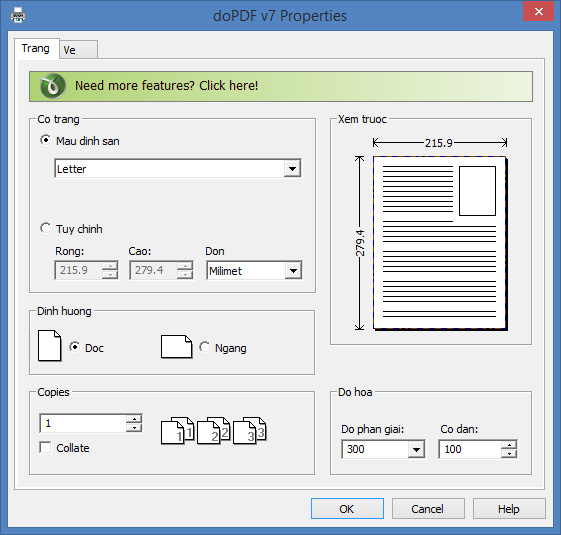Image resolution: width=561 pixels, height=535 pixels.
Task: Click the OK button
Action: click(347, 509)
